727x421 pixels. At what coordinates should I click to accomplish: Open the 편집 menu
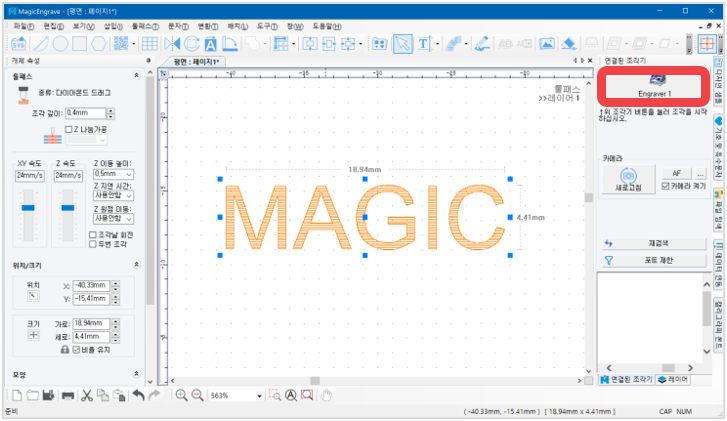coord(53,26)
